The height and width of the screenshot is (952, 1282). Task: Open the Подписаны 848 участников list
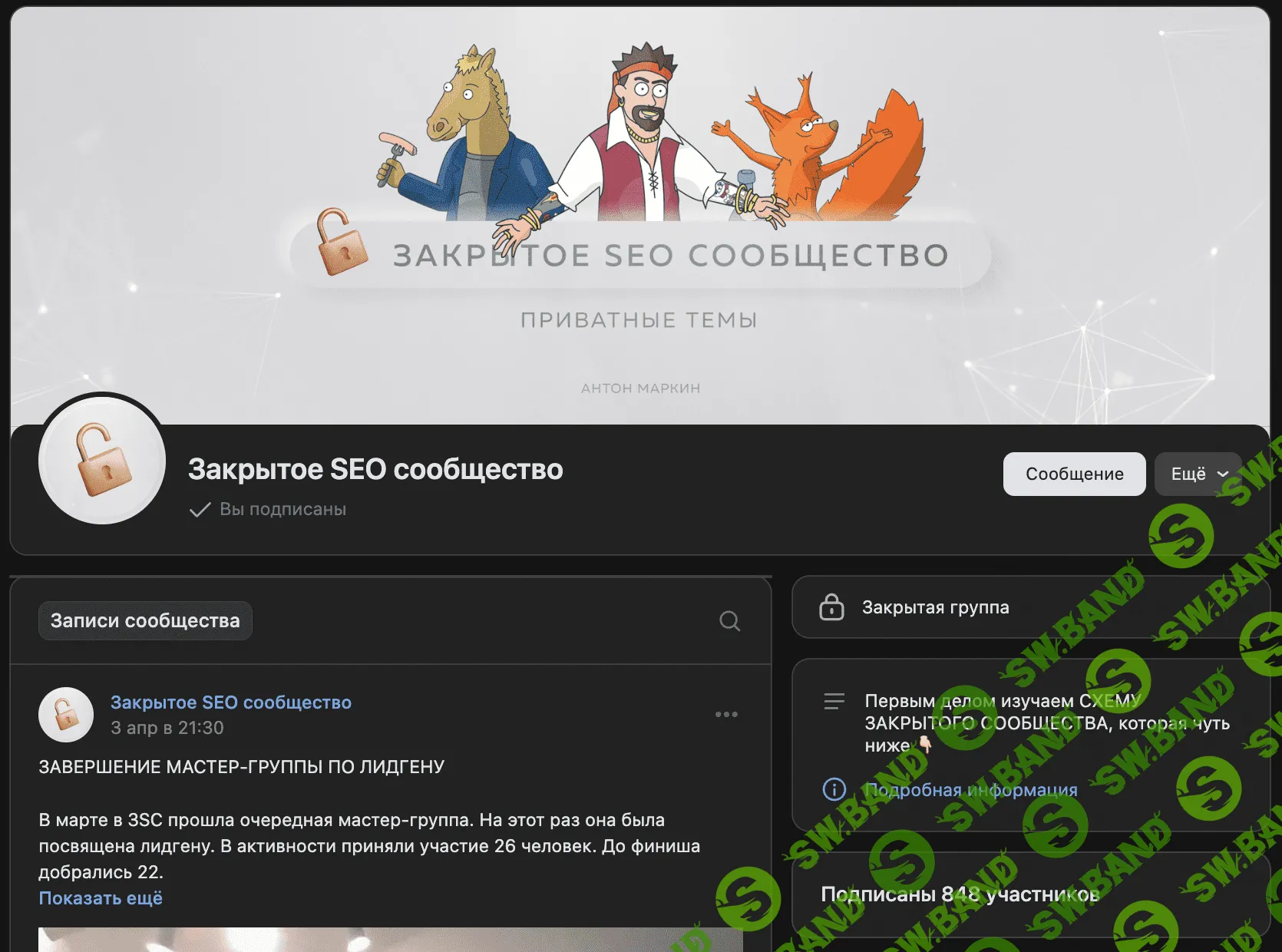[960, 893]
